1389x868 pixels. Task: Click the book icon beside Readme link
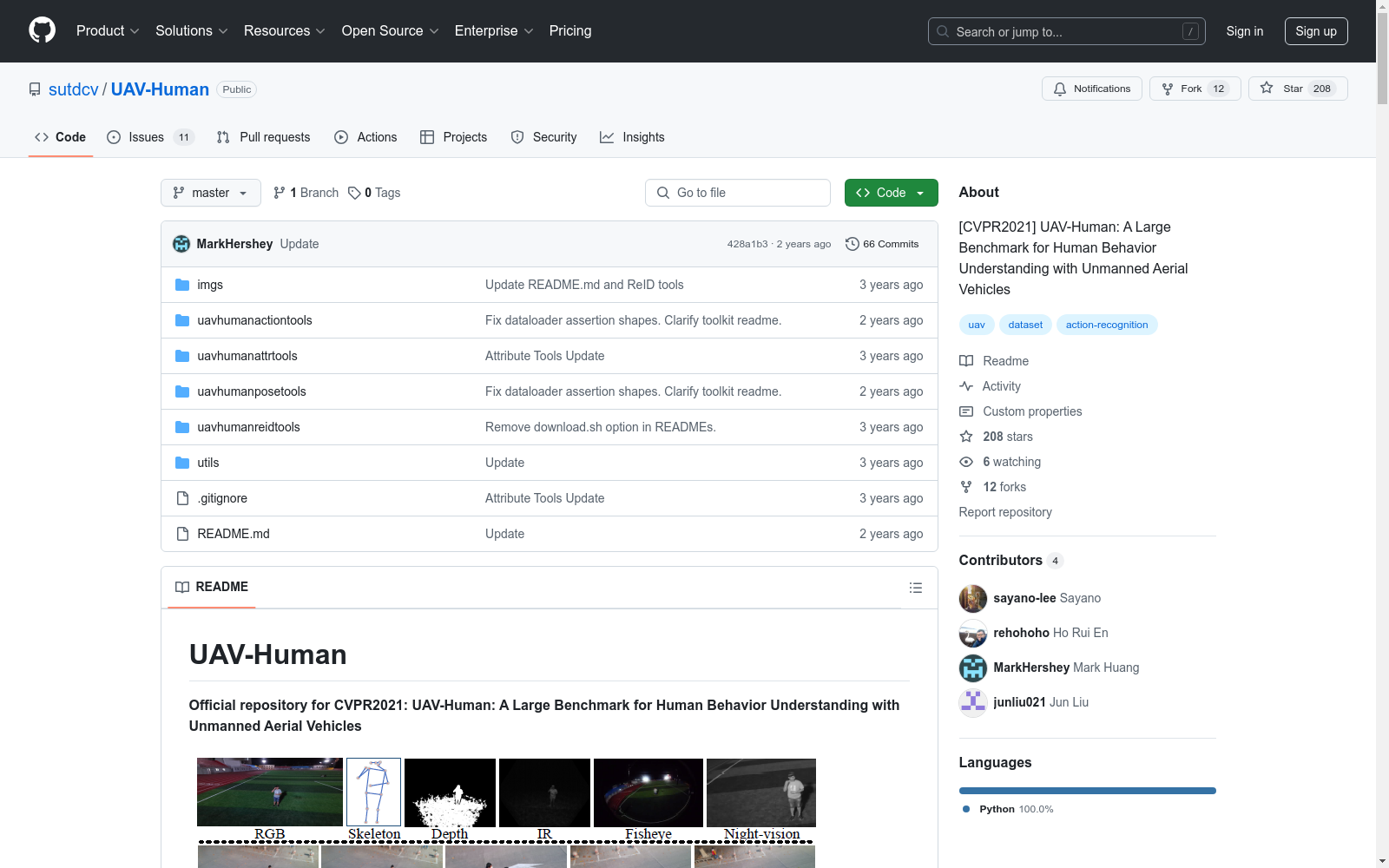coord(966,361)
